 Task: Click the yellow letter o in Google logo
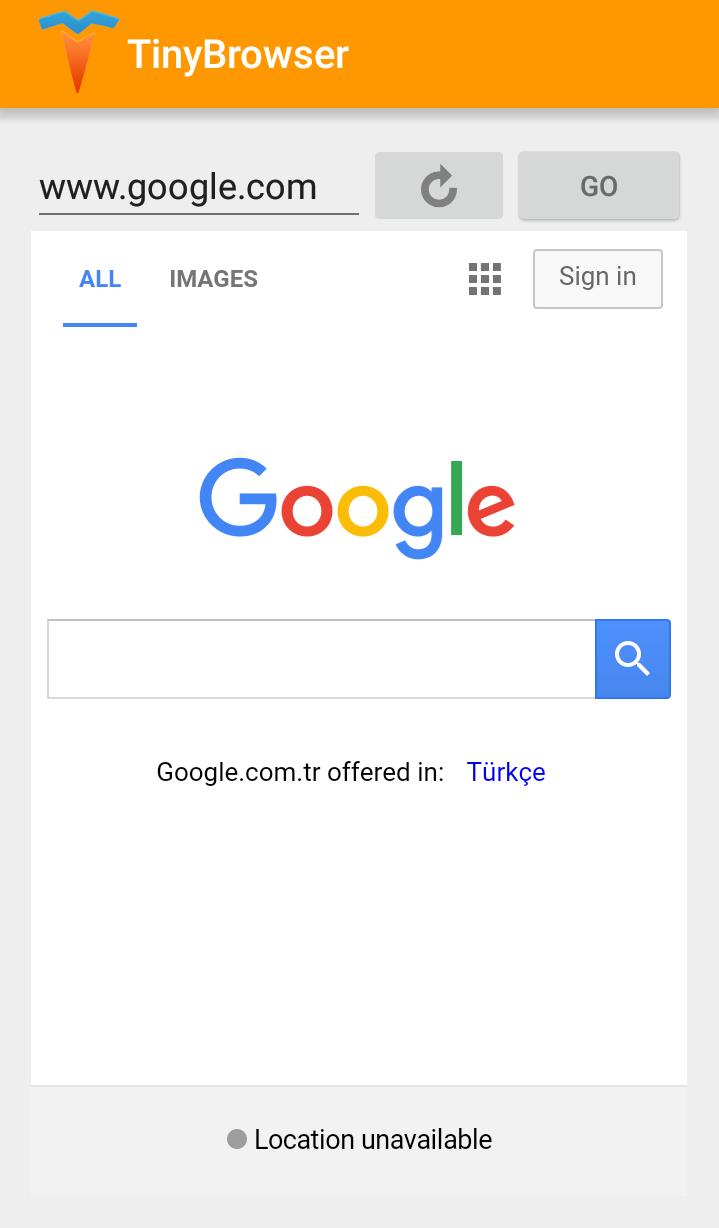[x=362, y=509]
